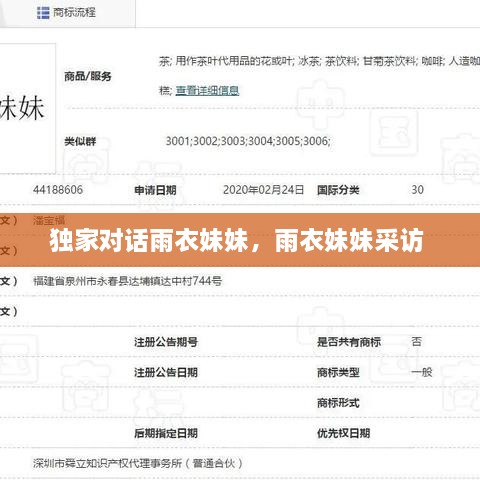This screenshot has width=480, height=480.
Task: Select the 3001;3002;3003;3004;3005;3006; group codes
Action: coord(248,141)
